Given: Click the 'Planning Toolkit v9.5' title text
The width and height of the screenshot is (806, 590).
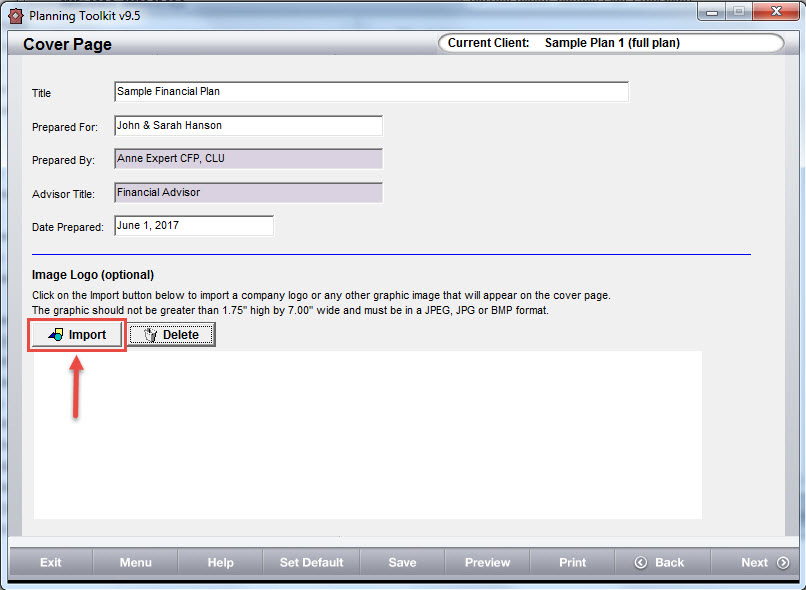Looking at the screenshot, I should pyautogui.click(x=85, y=16).
